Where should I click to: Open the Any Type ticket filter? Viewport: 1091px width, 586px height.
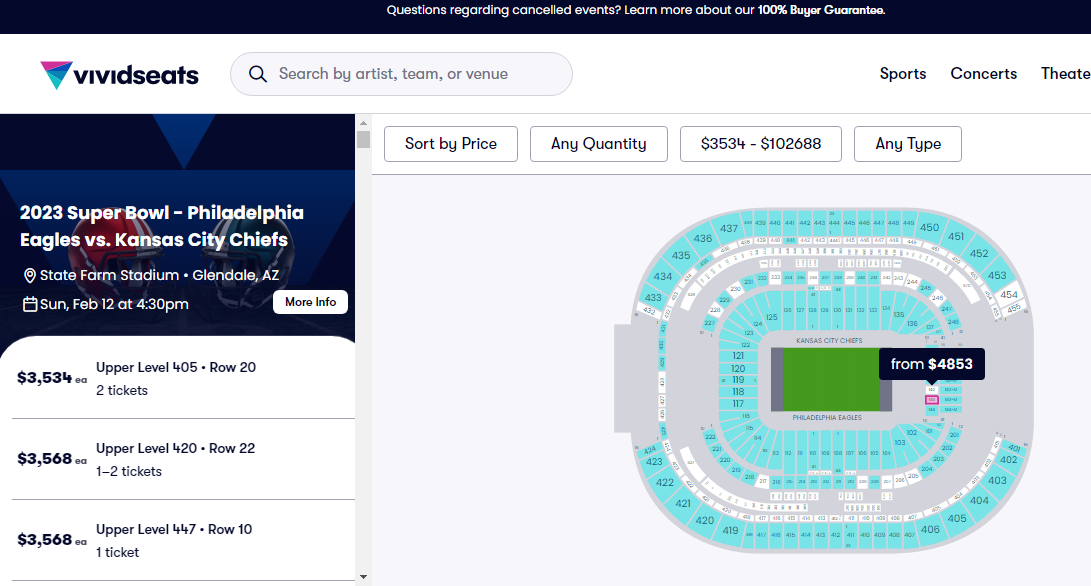click(x=907, y=144)
